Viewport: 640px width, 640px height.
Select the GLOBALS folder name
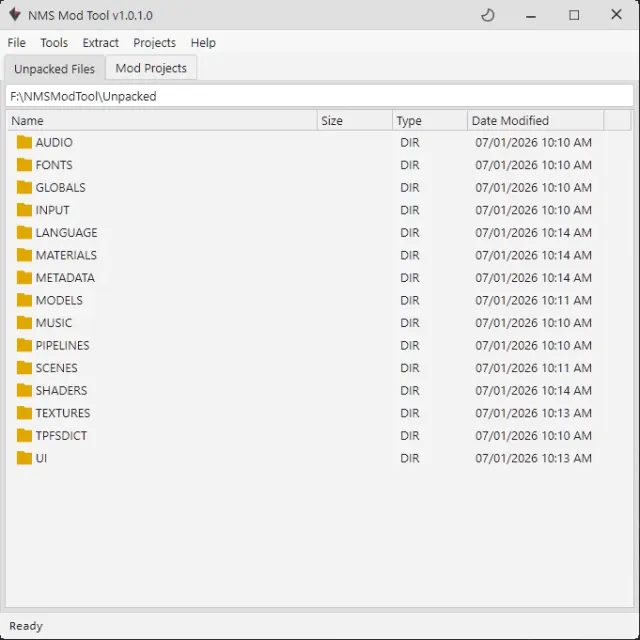point(60,188)
